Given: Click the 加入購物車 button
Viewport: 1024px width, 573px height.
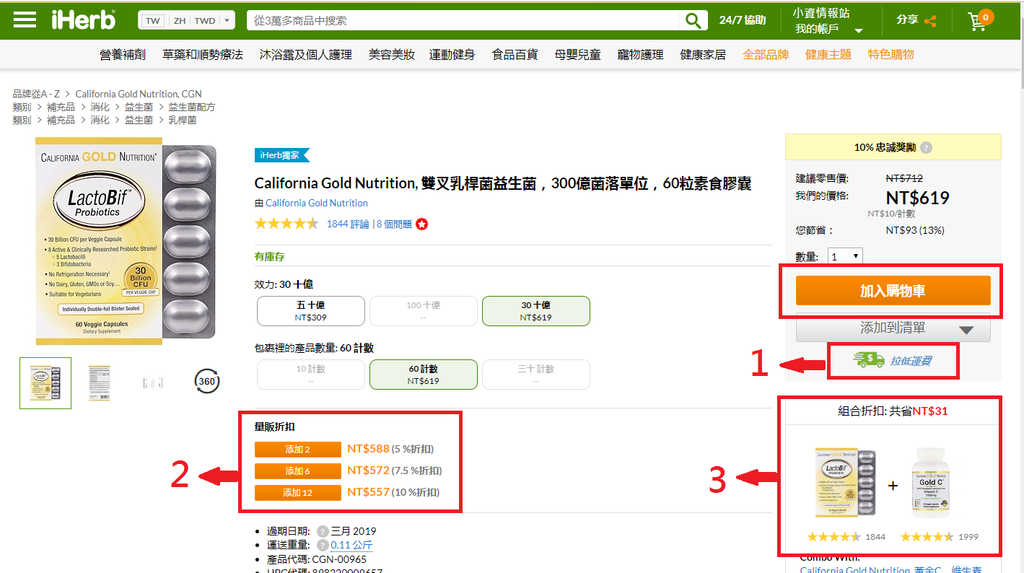Looking at the screenshot, I should click(x=893, y=291).
